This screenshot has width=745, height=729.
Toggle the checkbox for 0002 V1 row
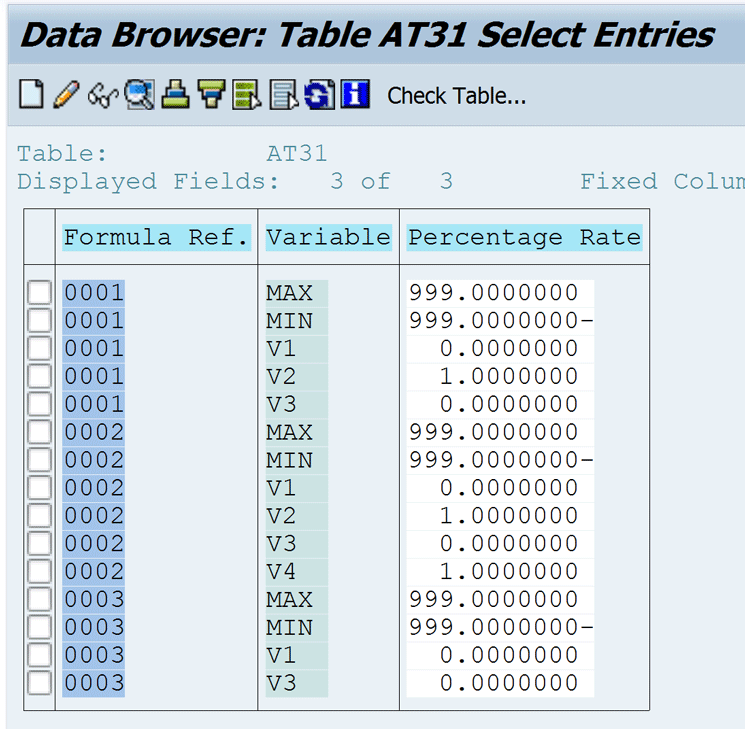[39, 488]
